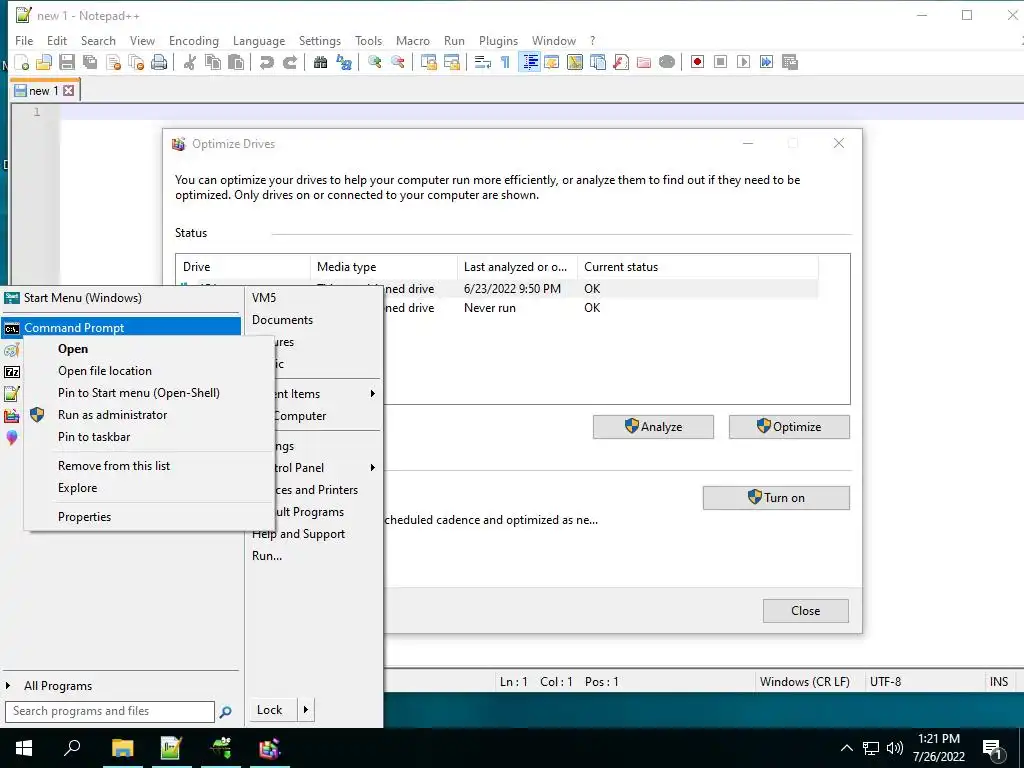Screen dimensions: 1024x768
Task: Click the Undo arrow icon
Action: 266,62
